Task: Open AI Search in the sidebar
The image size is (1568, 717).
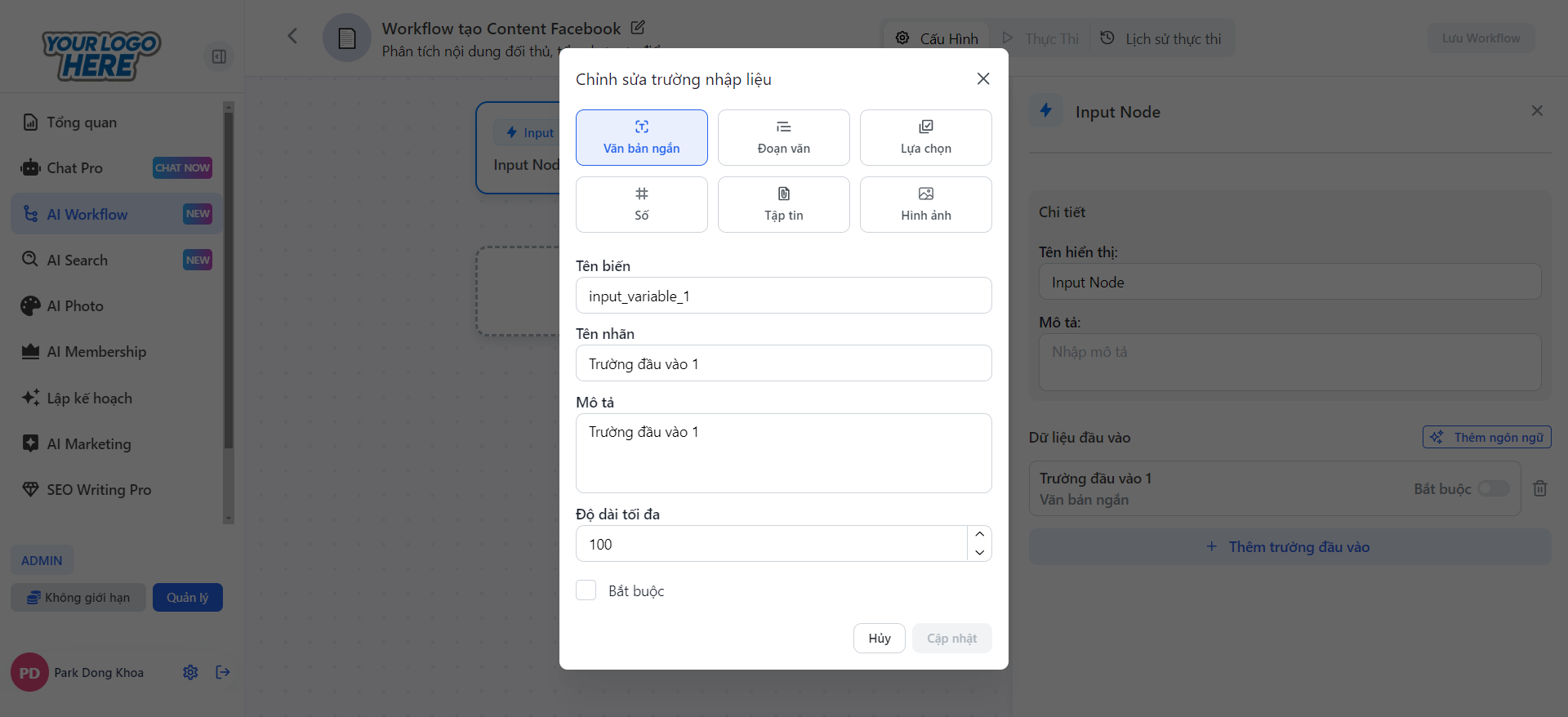Action: coord(77,260)
